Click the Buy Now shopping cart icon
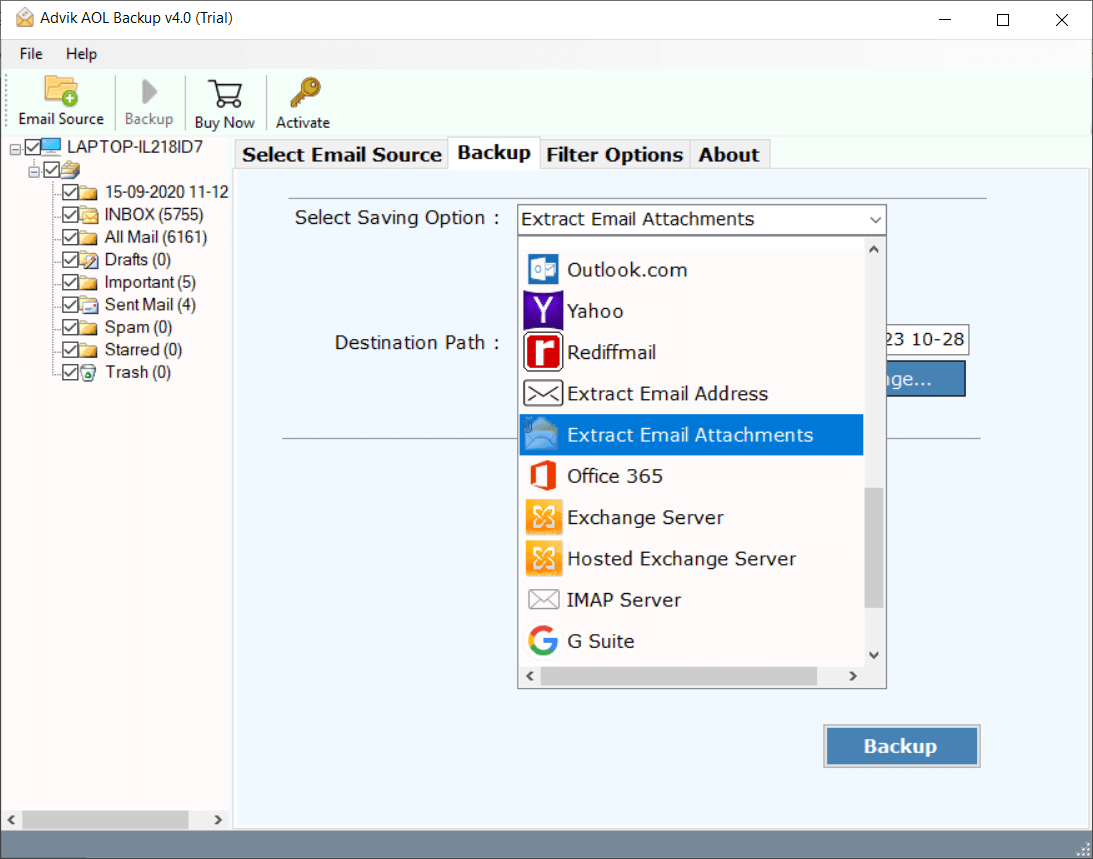1093x859 pixels. tap(224, 94)
